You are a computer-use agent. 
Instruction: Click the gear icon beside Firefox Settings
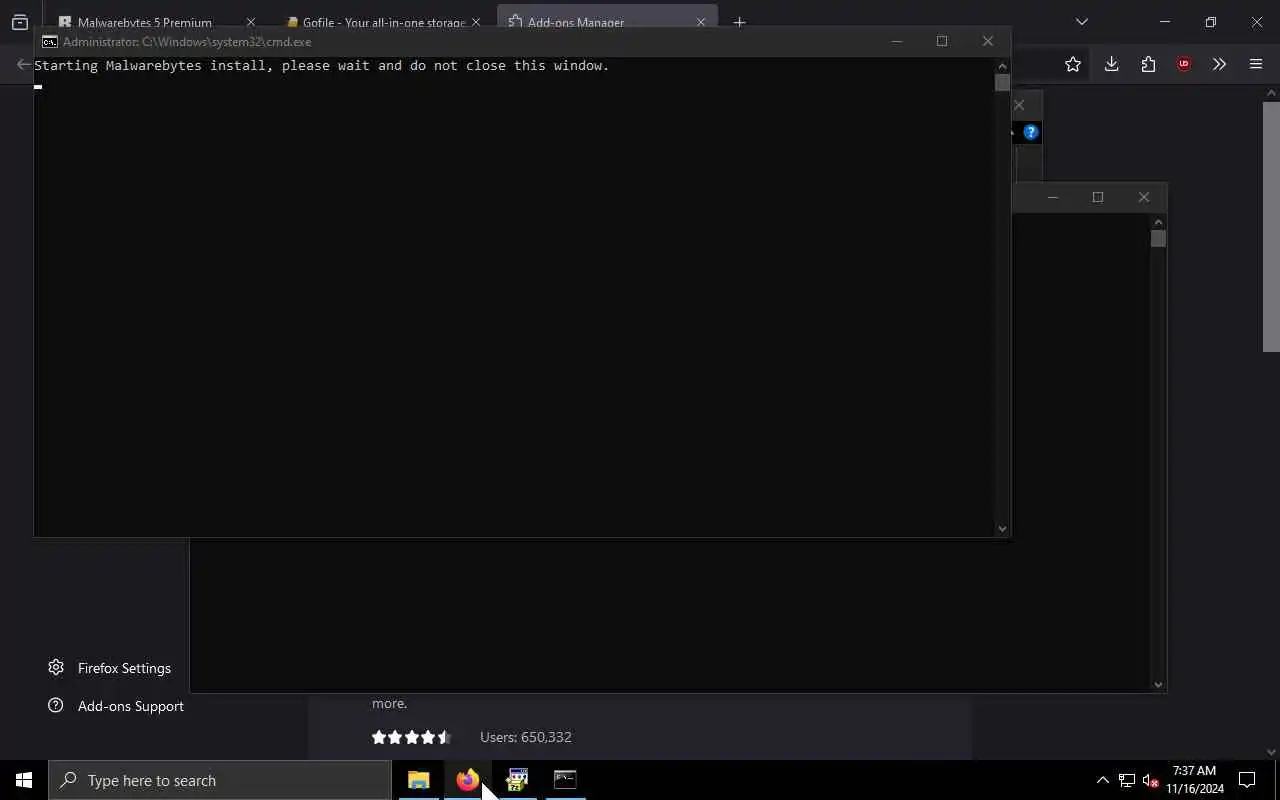click(x=56, y=667)
